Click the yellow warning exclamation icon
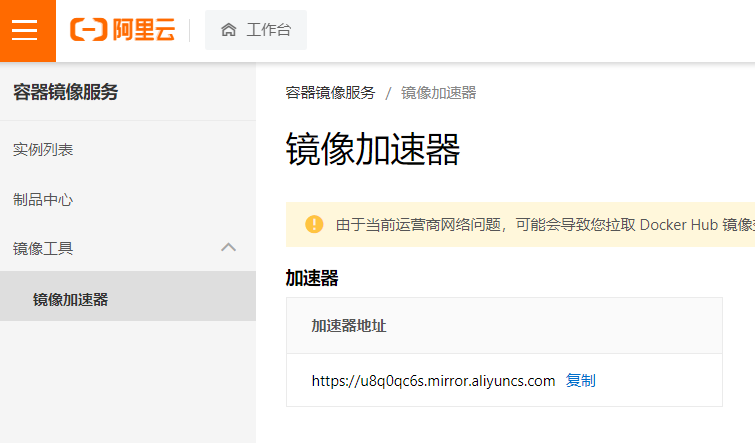755x443 pixels. click(x=314, y=224)
